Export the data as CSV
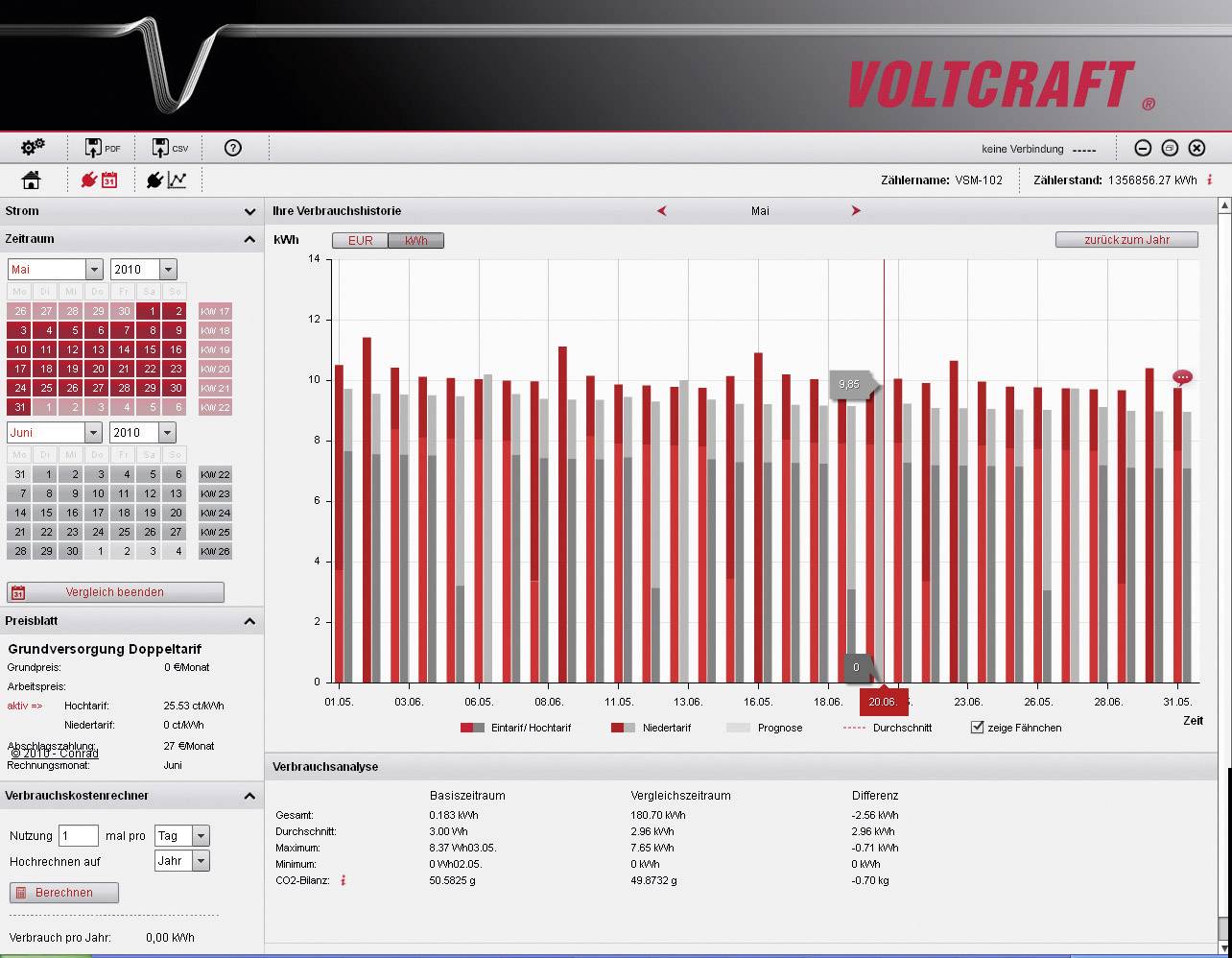The image size is (1232, 958). 170,148
